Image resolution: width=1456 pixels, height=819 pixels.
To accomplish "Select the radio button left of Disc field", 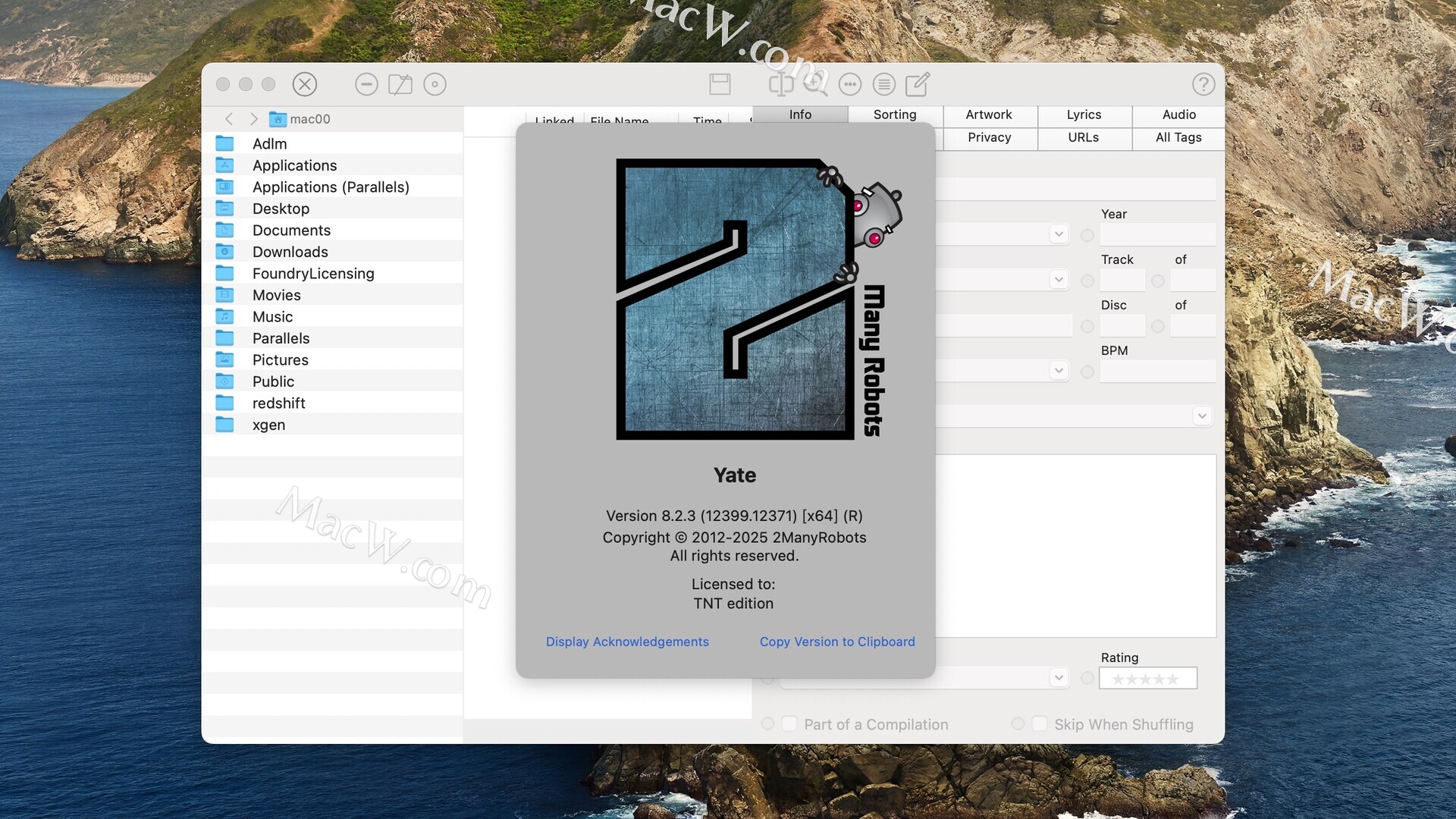I will click(x=1087, y=326).
